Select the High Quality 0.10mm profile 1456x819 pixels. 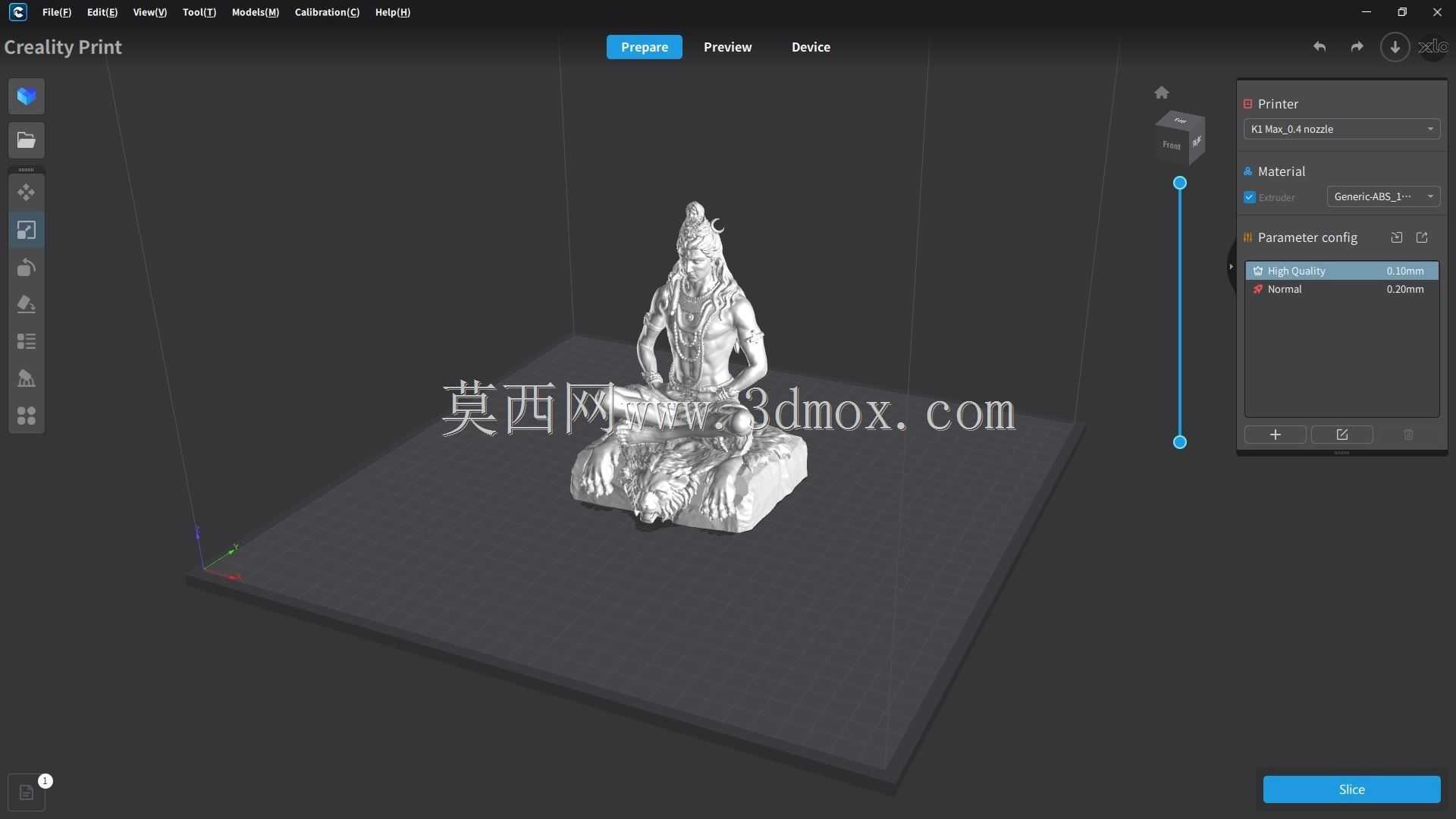click(1341, 271)
